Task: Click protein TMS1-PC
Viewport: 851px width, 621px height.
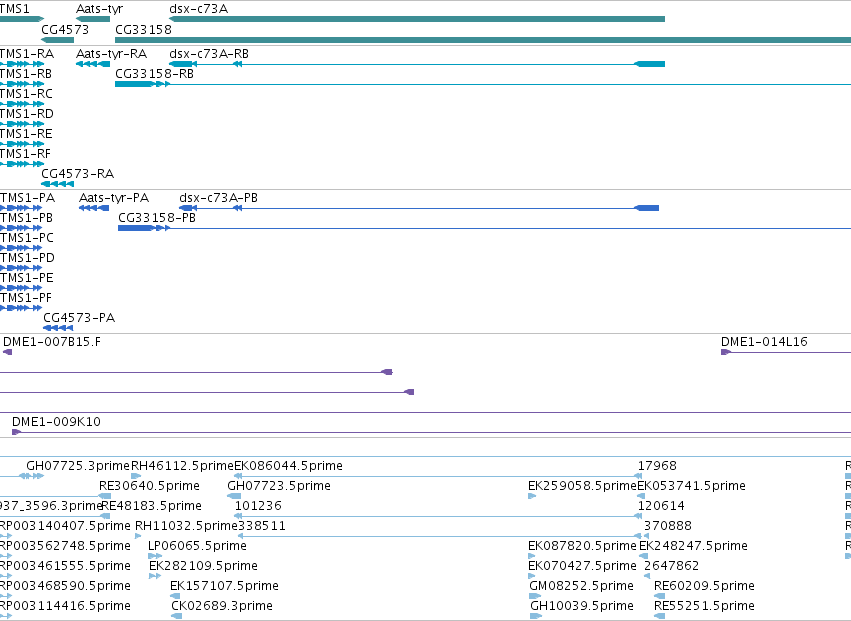Action: tap(27, 238)
